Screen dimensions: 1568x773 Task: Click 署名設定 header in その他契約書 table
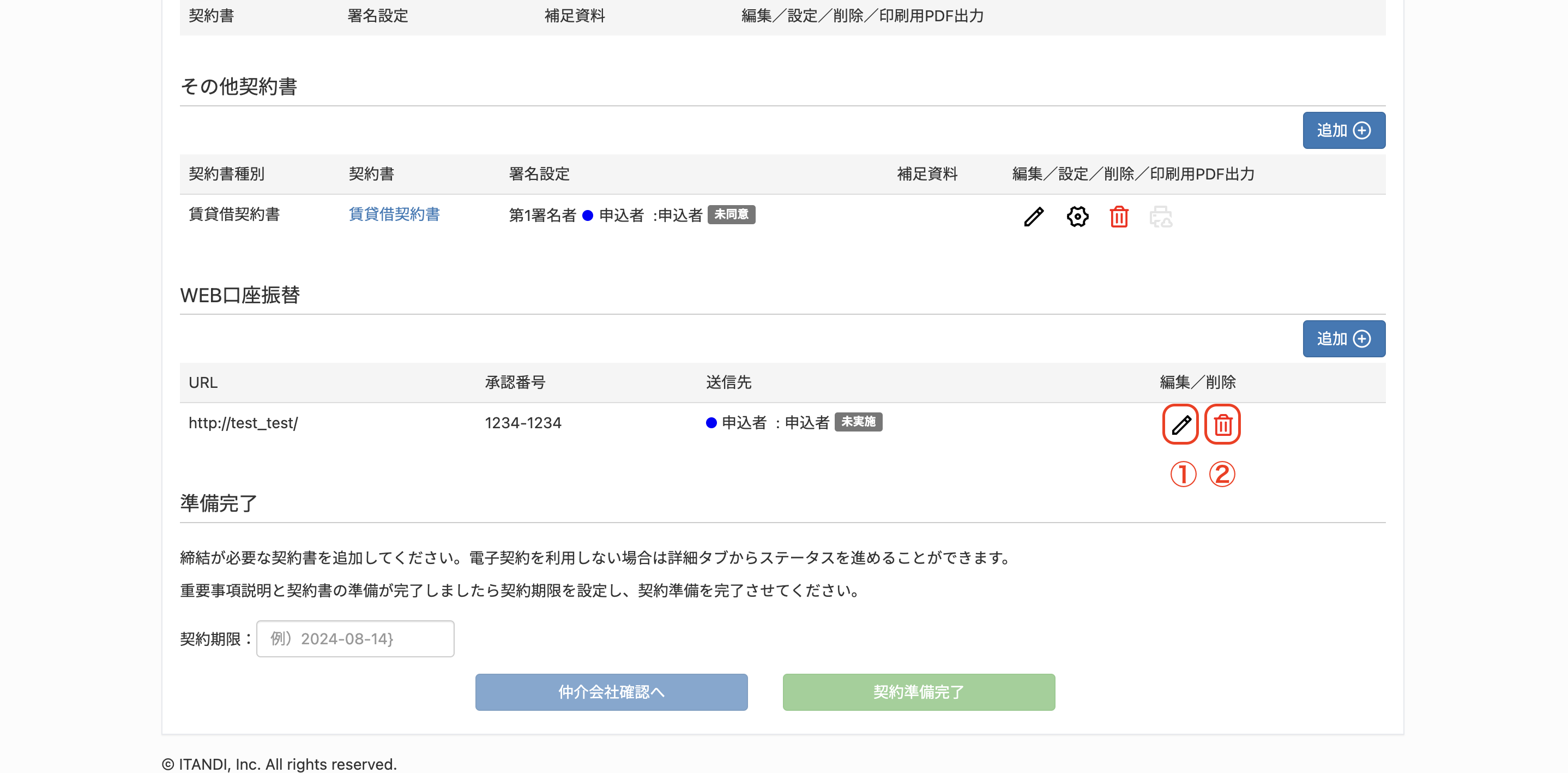tap(539, 174)
